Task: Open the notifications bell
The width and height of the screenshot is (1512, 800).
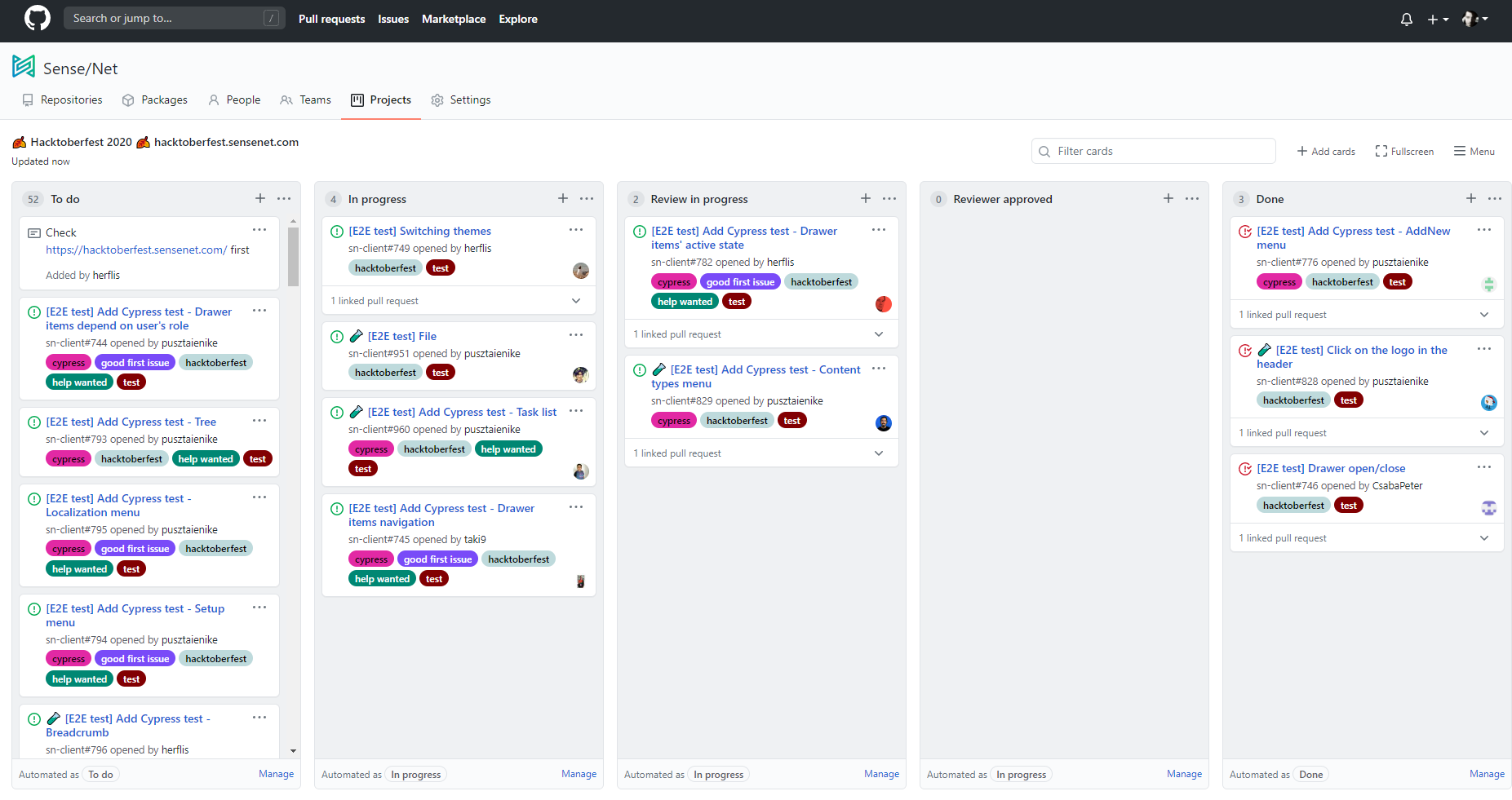Action: click(x=1407, y=19)
